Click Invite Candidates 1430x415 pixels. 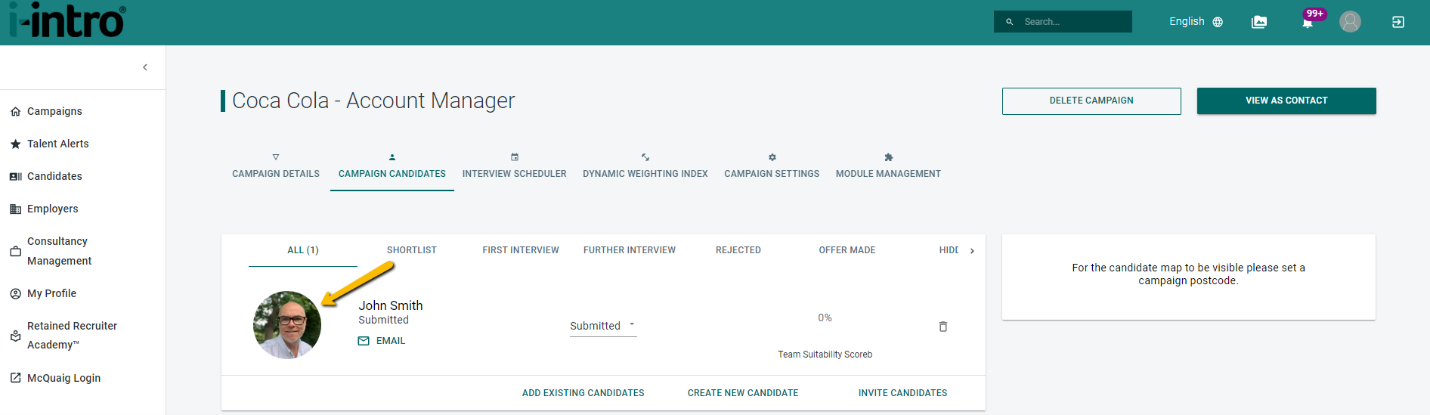903,393
